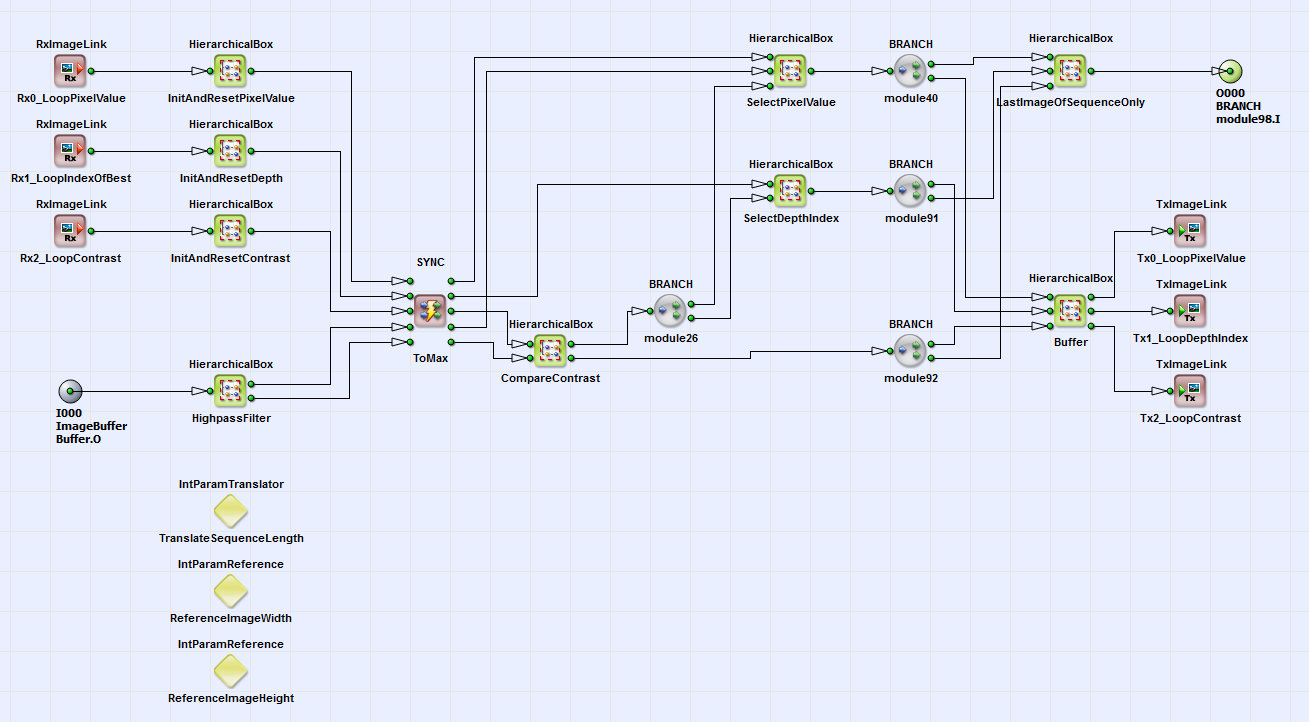Click the 'Rx1_LoopIndexOfBest' label text
1309x722 pixels.
tap(71, 178)
